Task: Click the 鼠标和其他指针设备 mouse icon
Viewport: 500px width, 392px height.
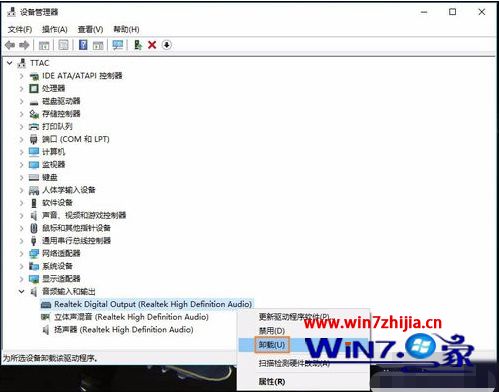Action: point(34,228)
